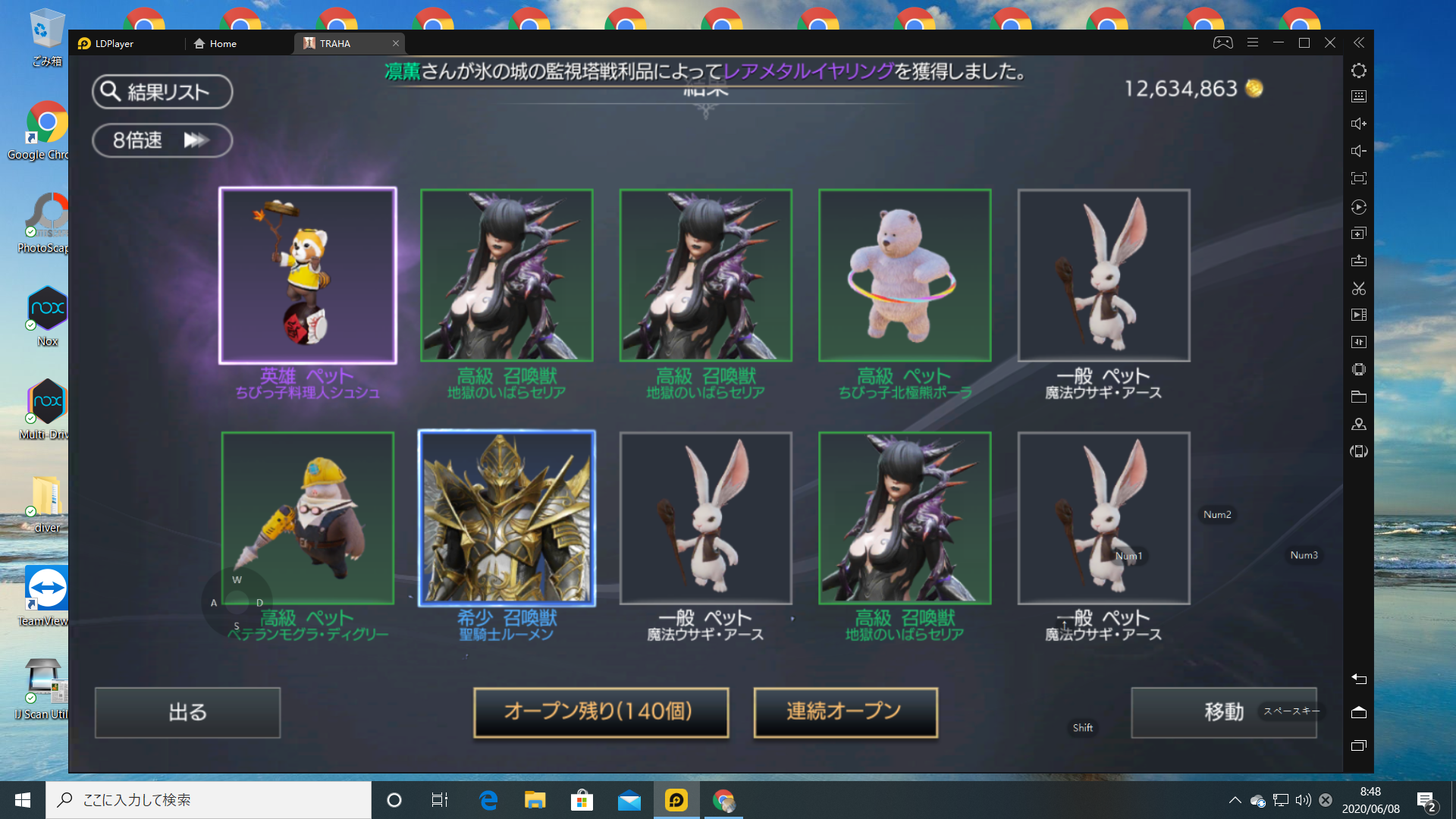Open Task View icon in taskbar
This screenshot has height=819, width=1456.
point(440,800)
